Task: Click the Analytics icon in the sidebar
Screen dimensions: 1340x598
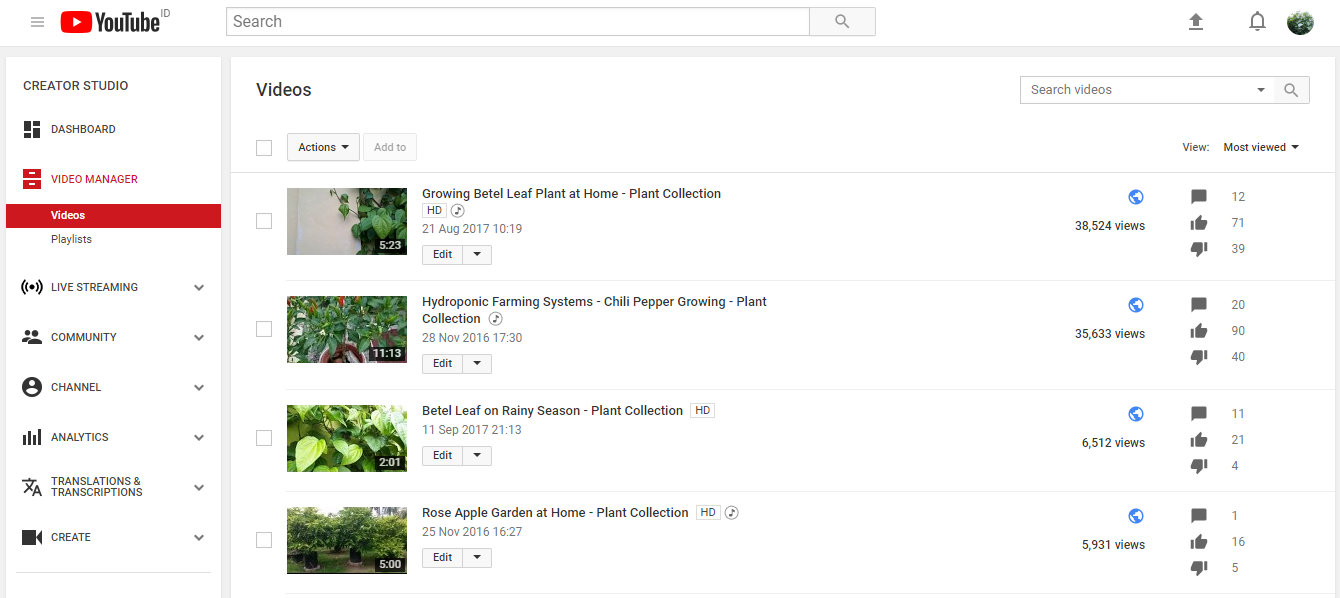Action: coord(30,437)
